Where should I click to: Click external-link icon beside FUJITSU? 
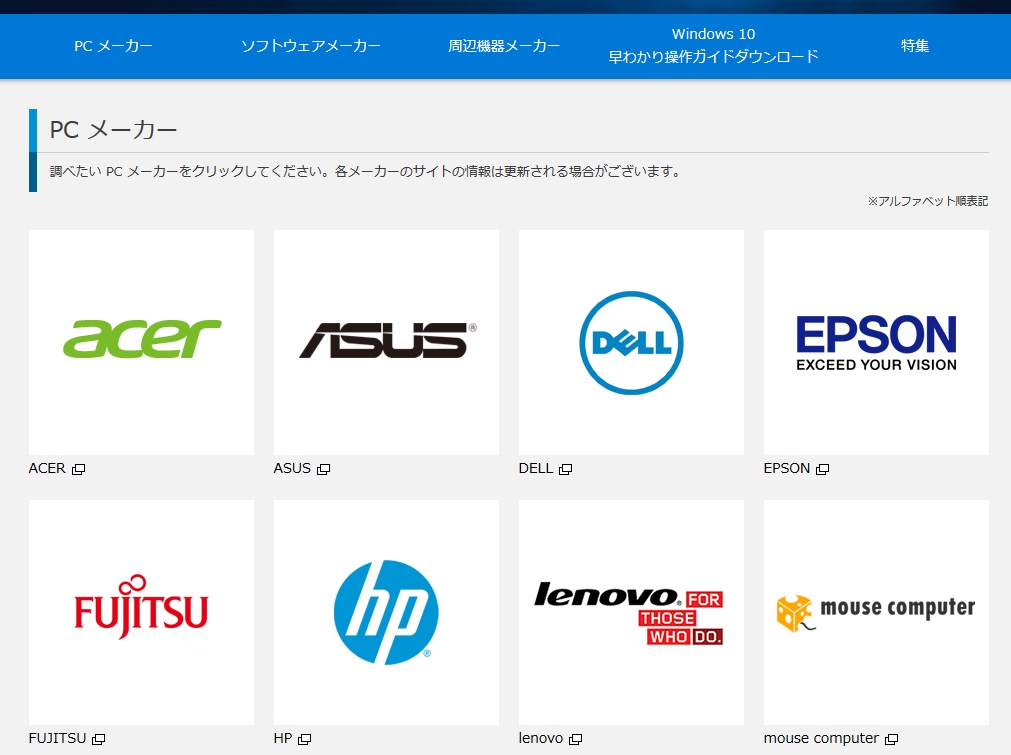[x=99, y=740]
